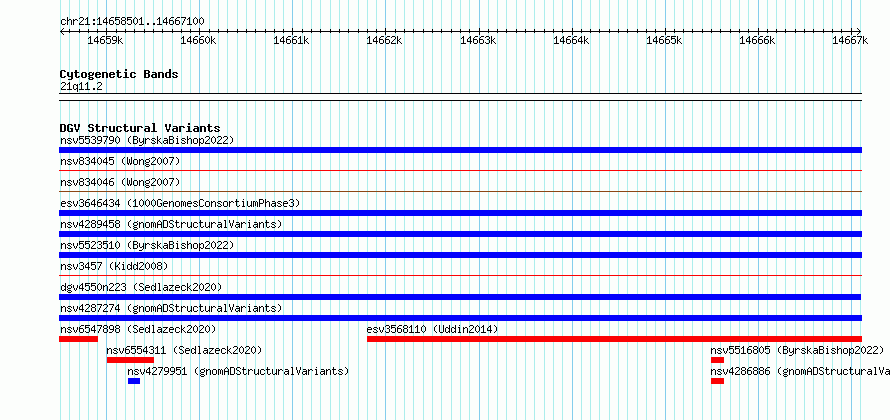Image resolution: width=890 pixels, height=420 pixels.
Task: Open variant nsv834045 (Wong2007) label
Action: pyautogui.click(x=120, y=161)
